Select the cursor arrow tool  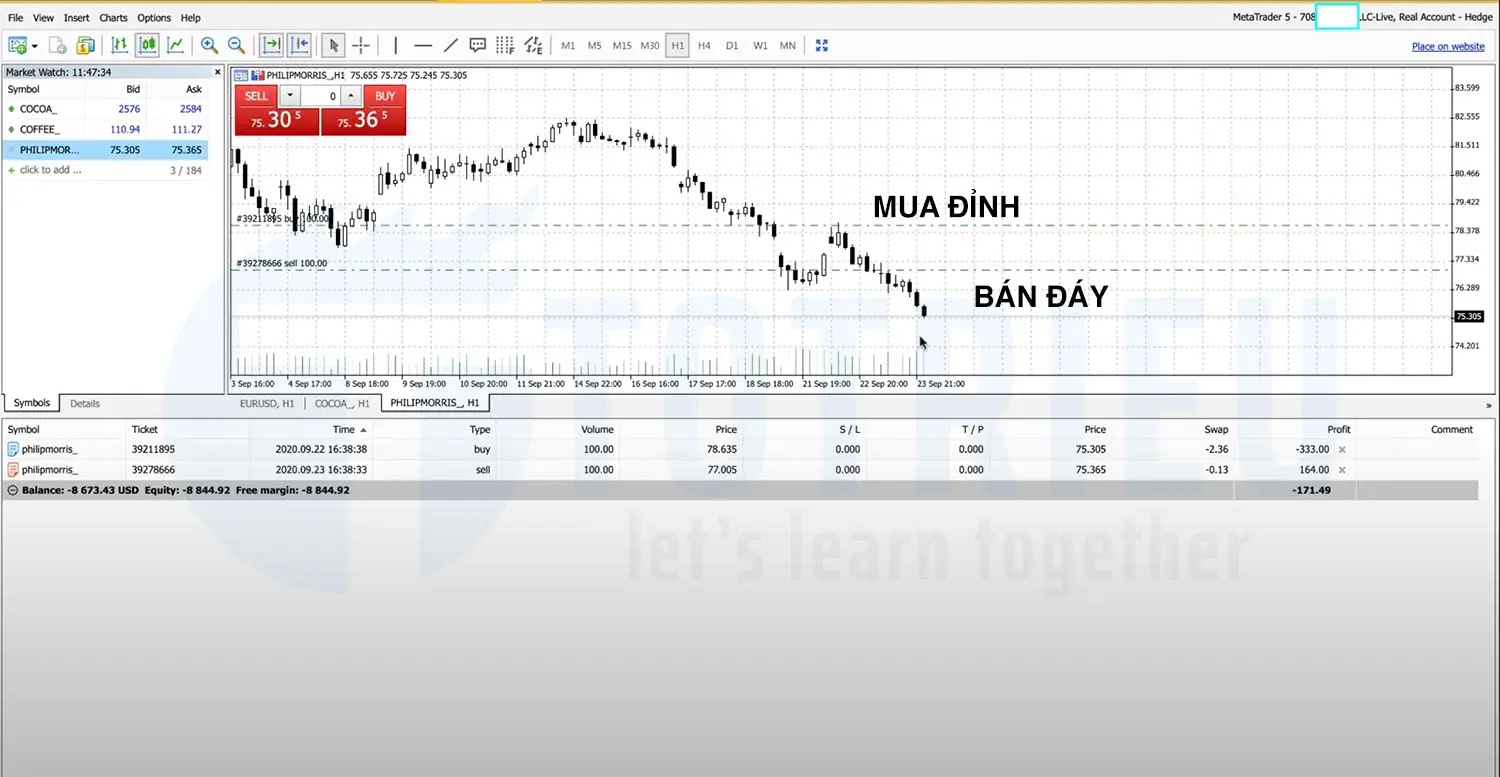click(x=334, y=45)
